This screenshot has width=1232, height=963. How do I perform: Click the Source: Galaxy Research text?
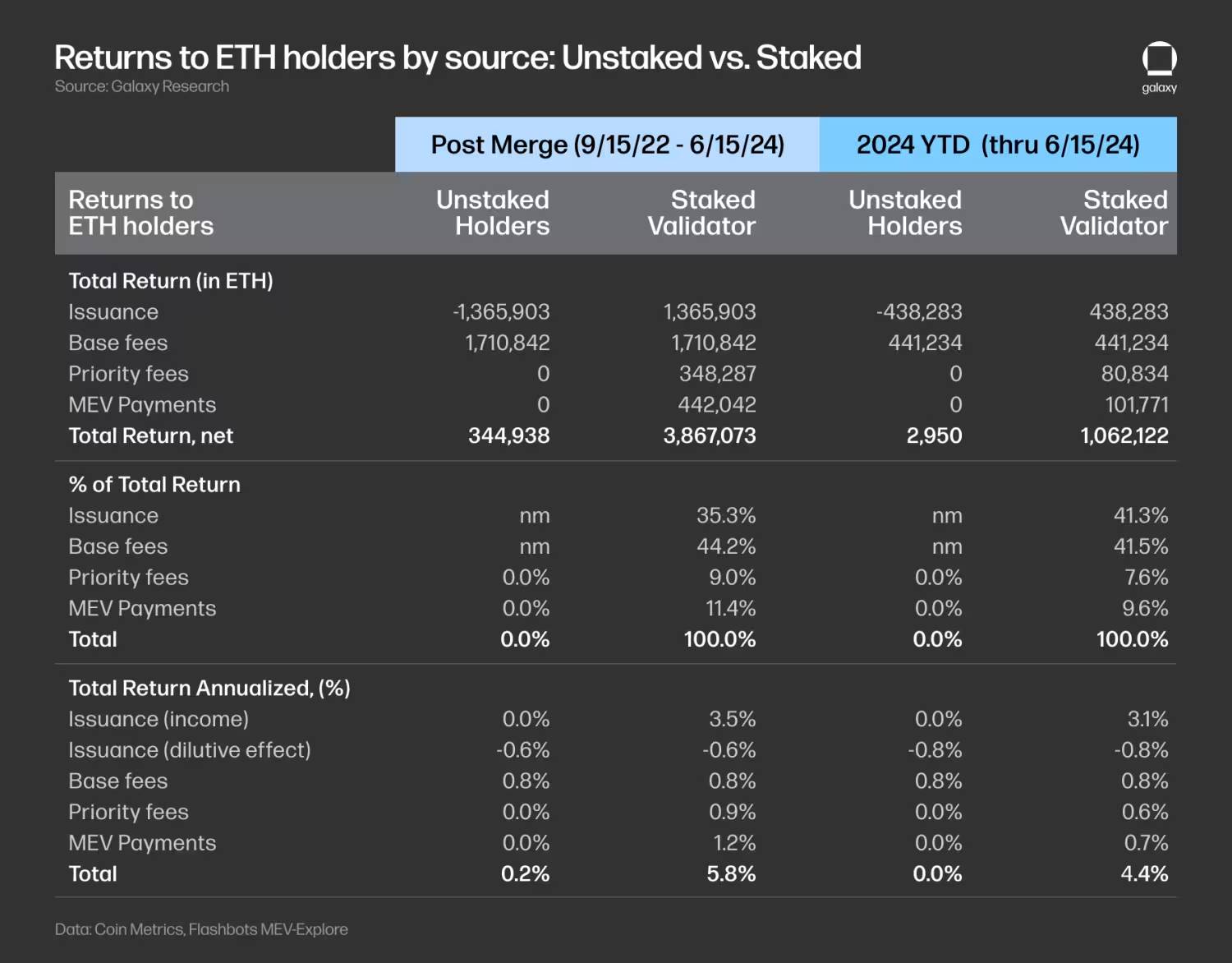142,86
